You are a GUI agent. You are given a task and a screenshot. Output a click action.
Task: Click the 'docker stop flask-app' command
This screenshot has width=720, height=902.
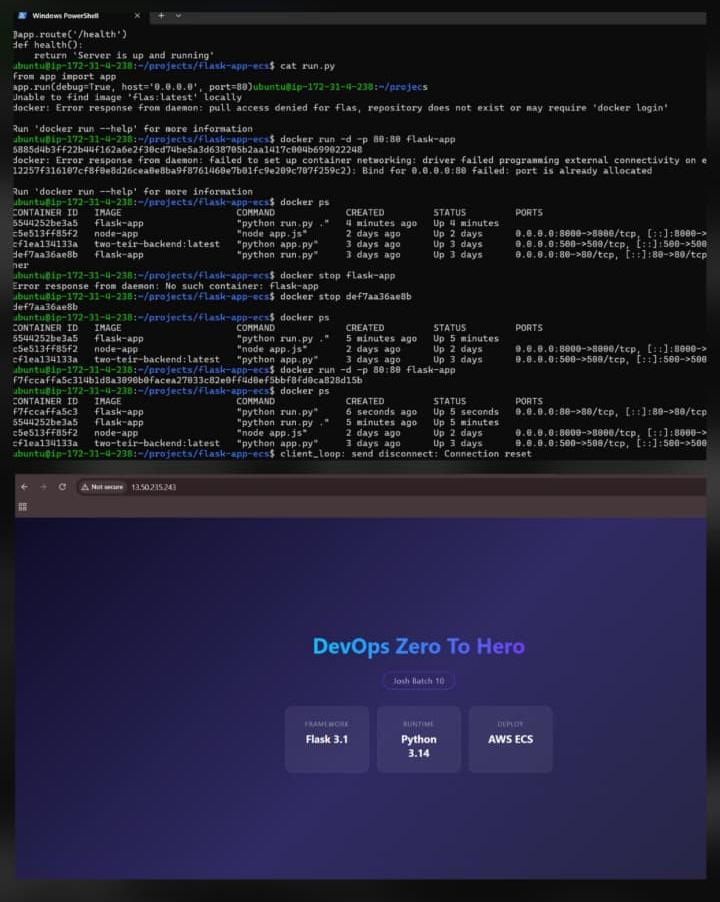(338, 275)
